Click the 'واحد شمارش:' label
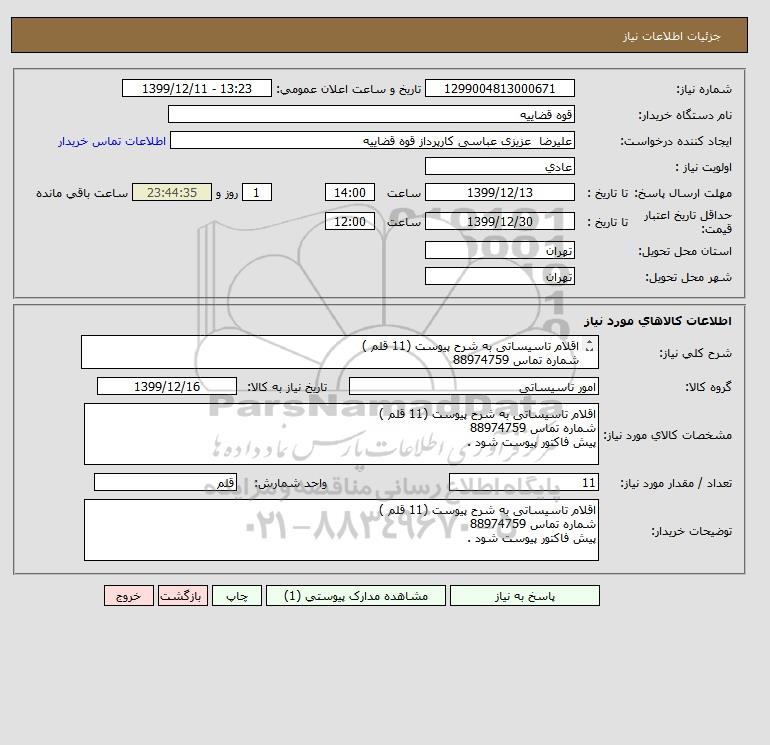 click(x=290, y=483)
